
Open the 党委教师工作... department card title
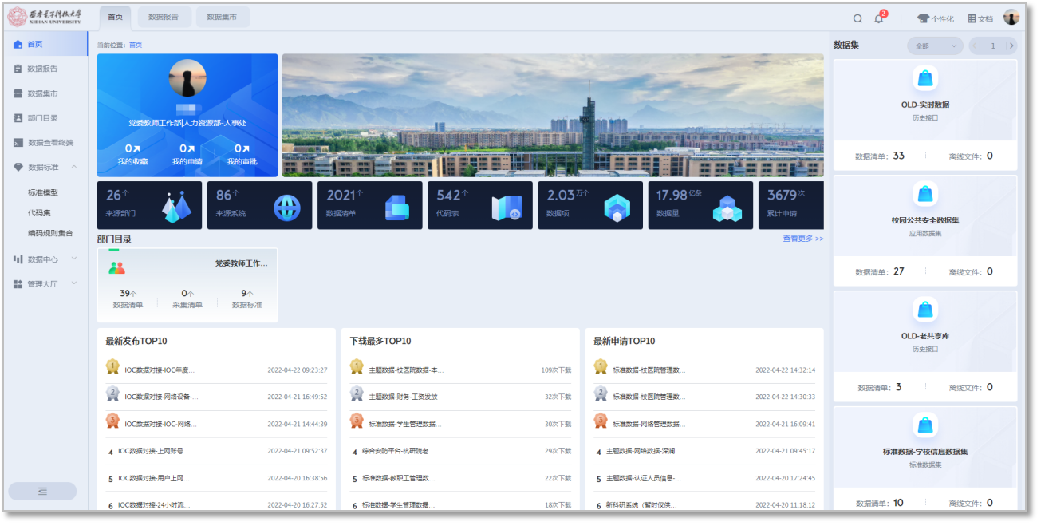tap(241, 263)
